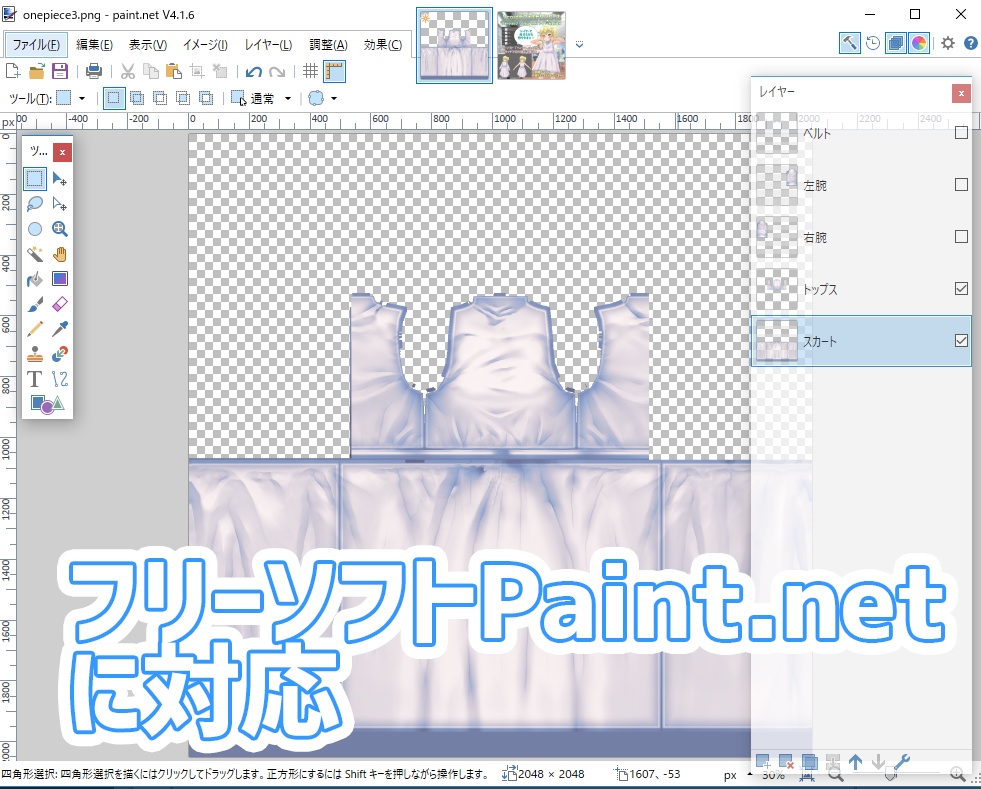The height and width of the screenshot is (789, 981).
Task: Select the Paintbrush tool
Action: (34, 304)
